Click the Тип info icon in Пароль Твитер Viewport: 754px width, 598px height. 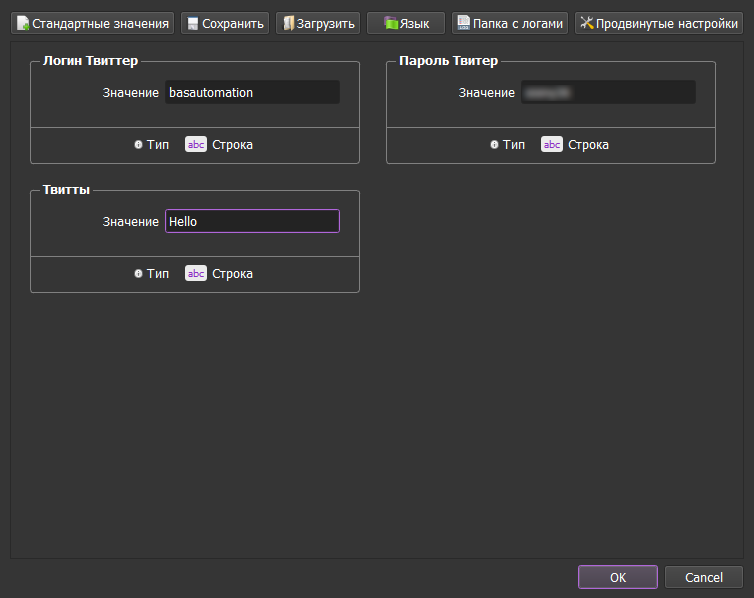tap(494, 144)
